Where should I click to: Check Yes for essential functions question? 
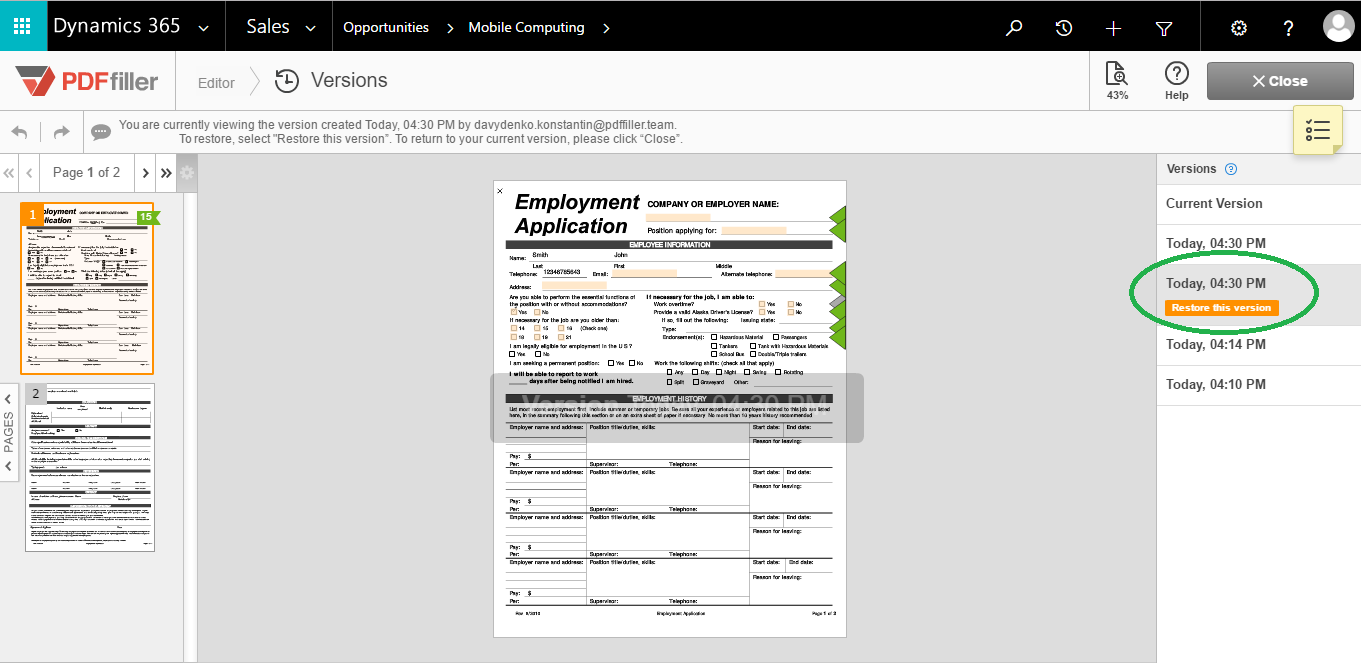(x=514, y=312)
